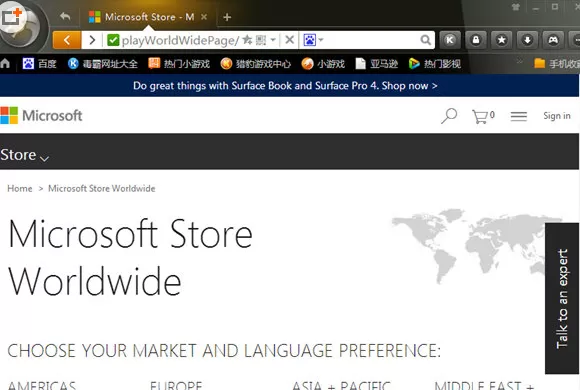Expand the Store dropdown menu
The width and height of the screenshot is (580, 390).
(24, 155)
